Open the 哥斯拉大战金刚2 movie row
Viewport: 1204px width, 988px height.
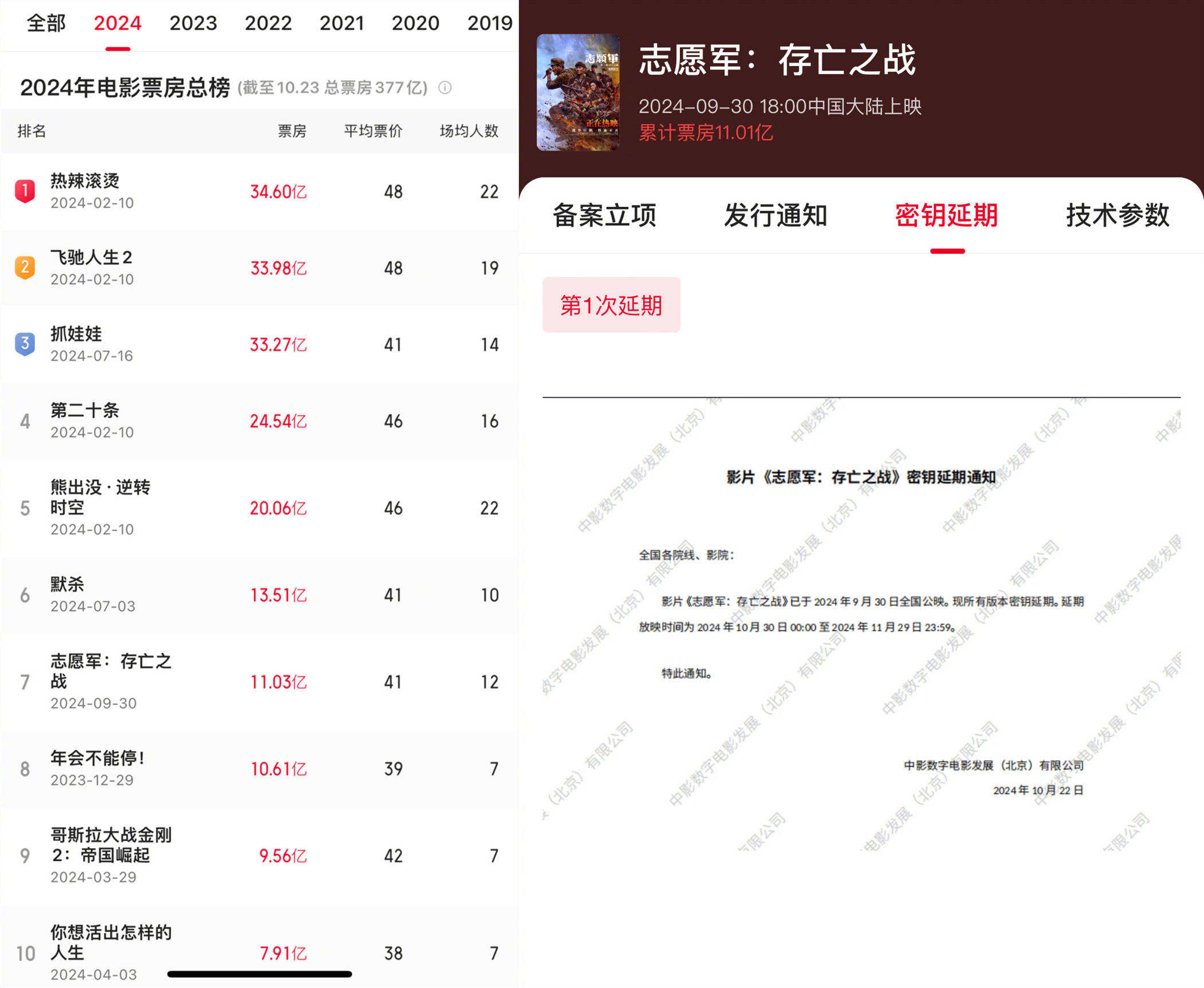click(x=259, y=856)
